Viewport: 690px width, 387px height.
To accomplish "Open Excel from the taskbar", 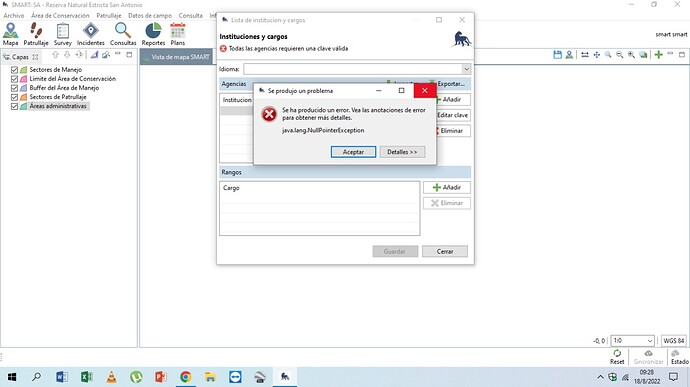I will tap(87, 377).
